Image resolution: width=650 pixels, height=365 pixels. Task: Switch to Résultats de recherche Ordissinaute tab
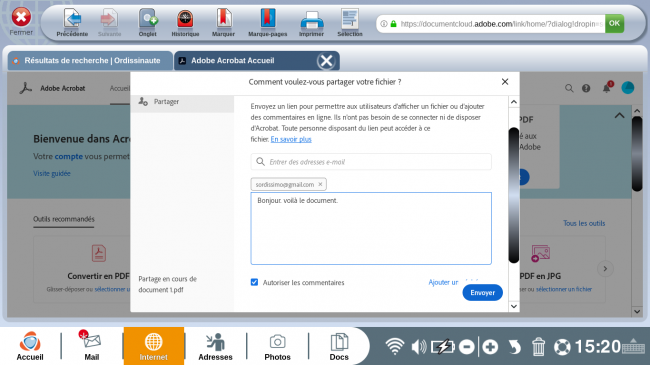pyautogui.click(x=90, y=61)
